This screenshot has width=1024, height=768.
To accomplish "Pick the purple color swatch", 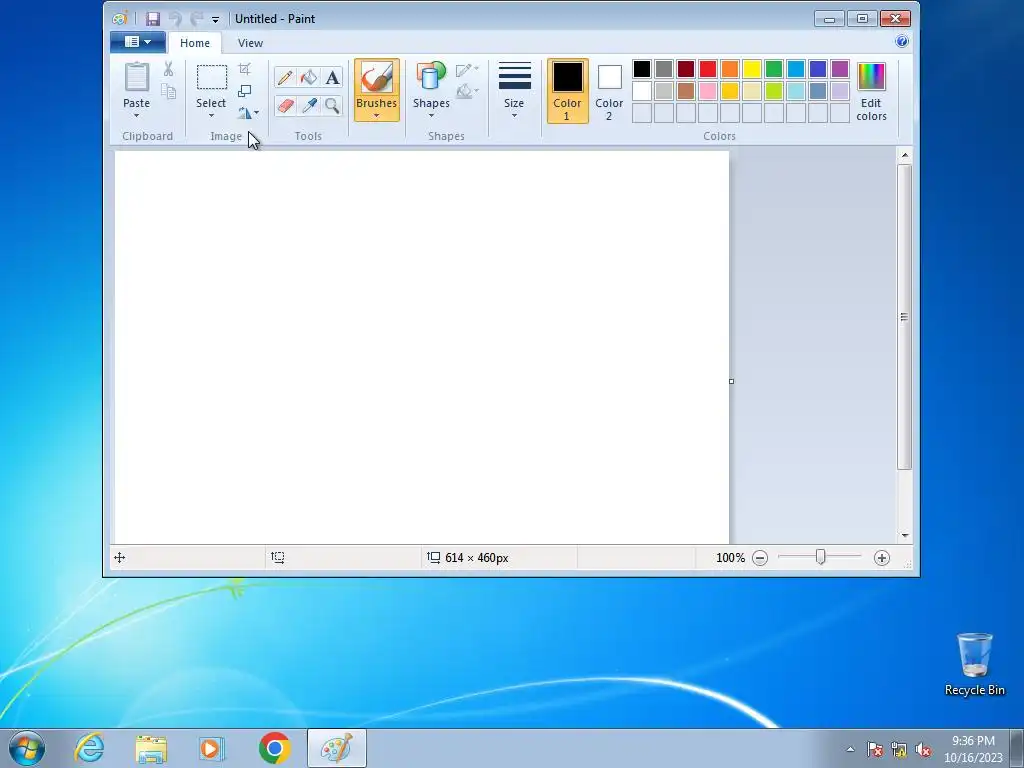I will click(x=840, y=69).
